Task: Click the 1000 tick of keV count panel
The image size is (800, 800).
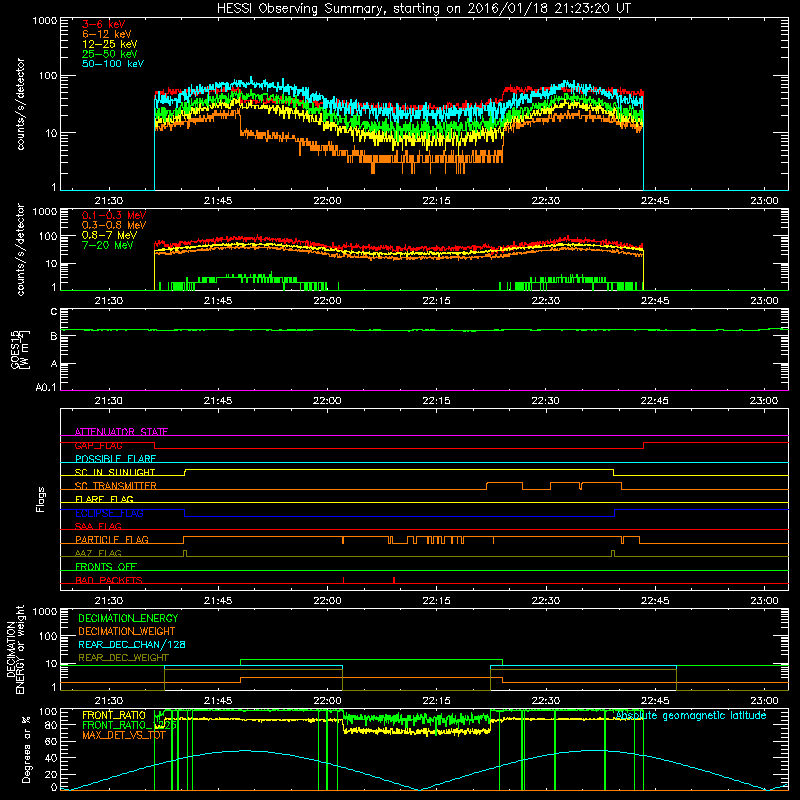Action: click(x=45, y=21)
